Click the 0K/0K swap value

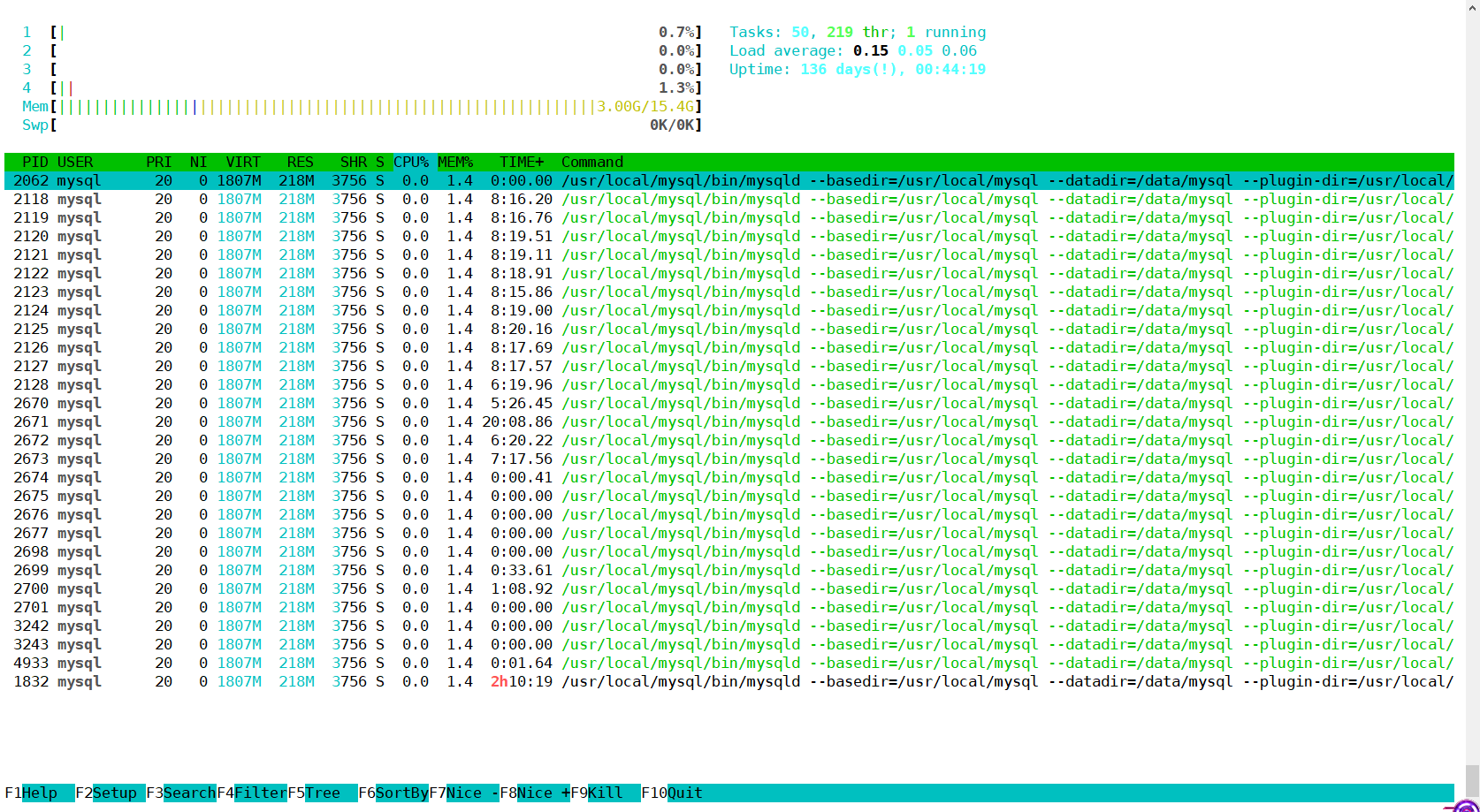672,125
